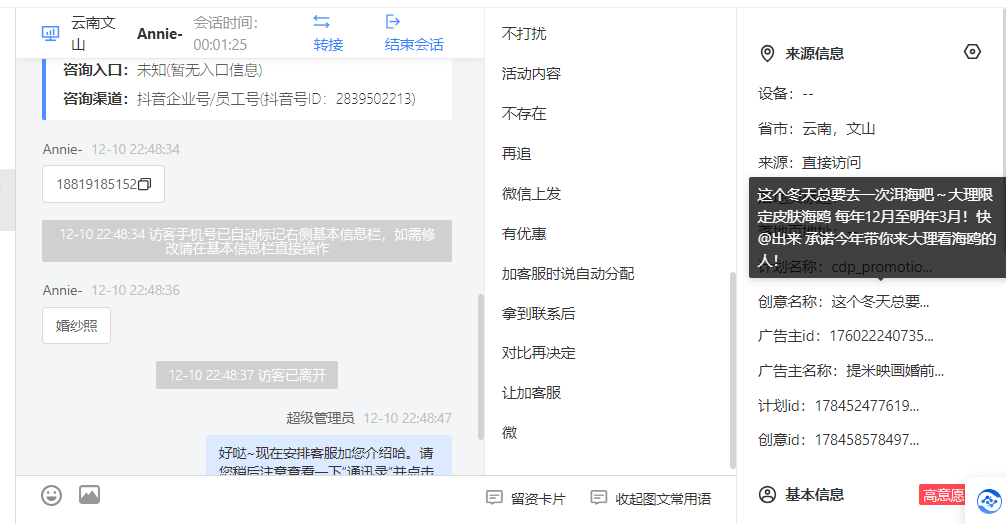
Task: Click the user icon beside 基本信息
Action: click(767, 494)
